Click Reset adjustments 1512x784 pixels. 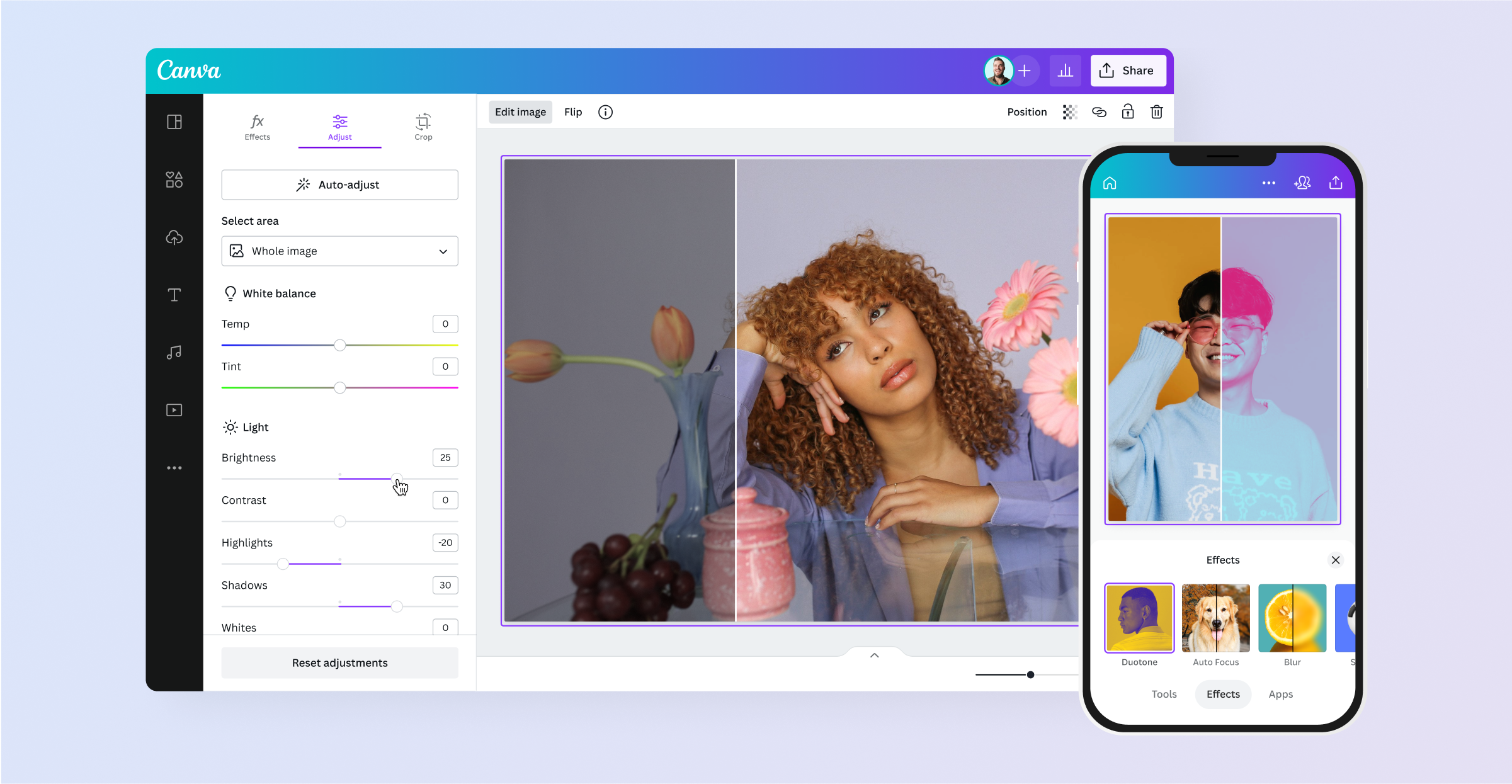click(x=339, y=662)
